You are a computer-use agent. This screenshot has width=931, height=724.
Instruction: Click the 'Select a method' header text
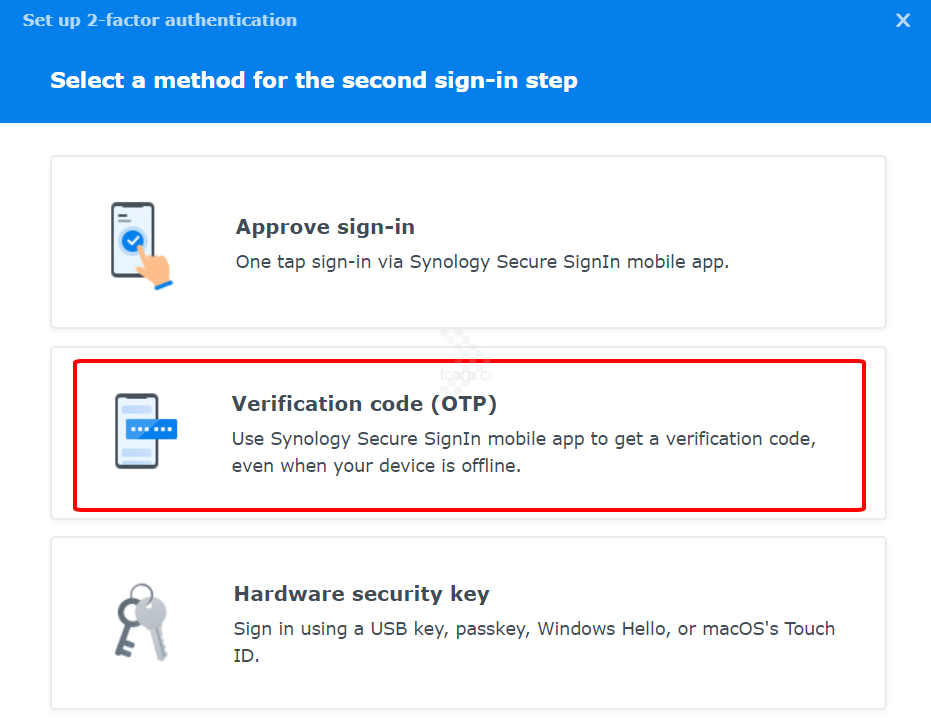tap(314, 80)
